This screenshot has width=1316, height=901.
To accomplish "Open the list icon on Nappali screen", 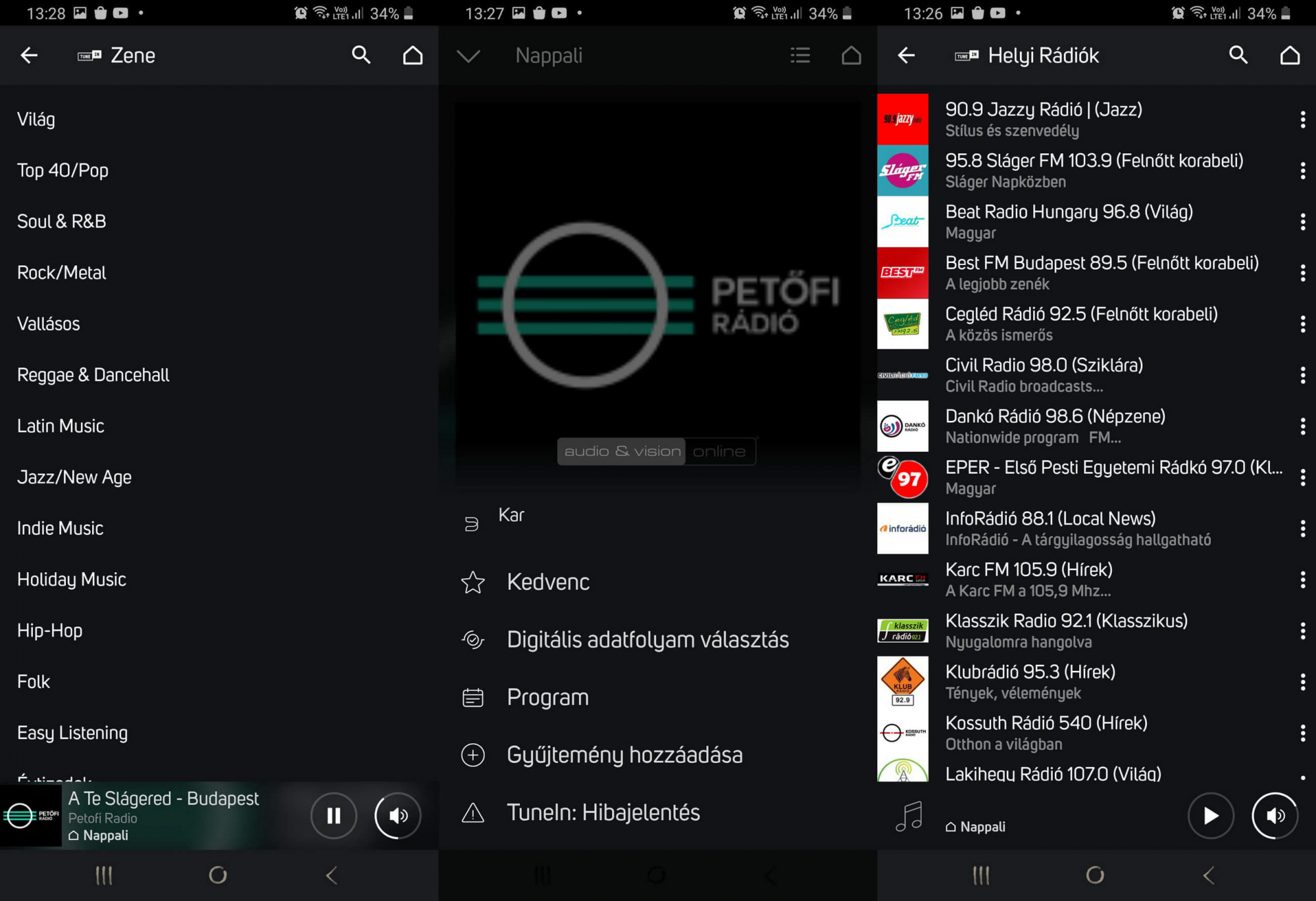I will (800, 56).
